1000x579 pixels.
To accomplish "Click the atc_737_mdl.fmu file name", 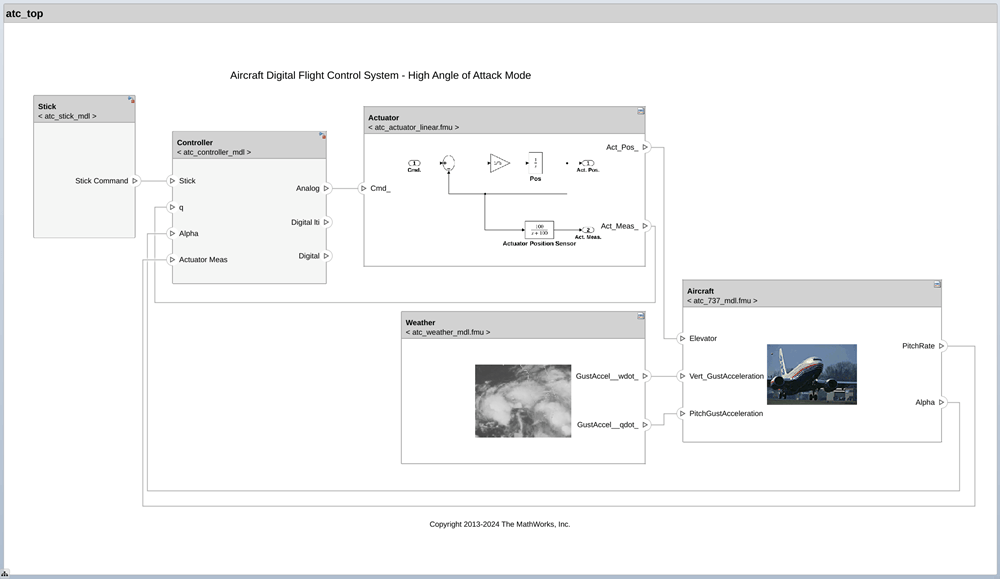I will tap(722, 301).
